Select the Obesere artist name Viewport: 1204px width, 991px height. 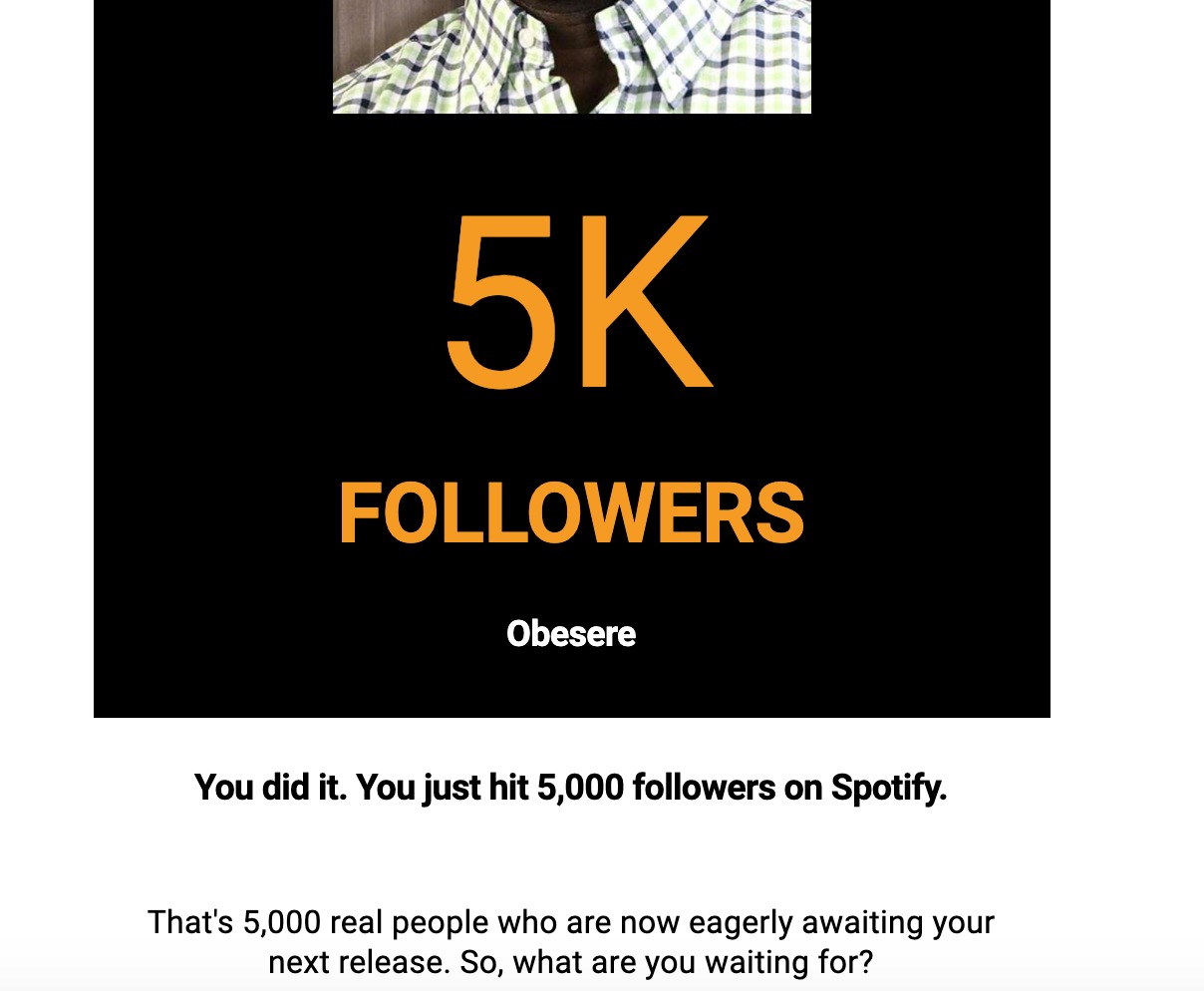click(x=571, y=634)
